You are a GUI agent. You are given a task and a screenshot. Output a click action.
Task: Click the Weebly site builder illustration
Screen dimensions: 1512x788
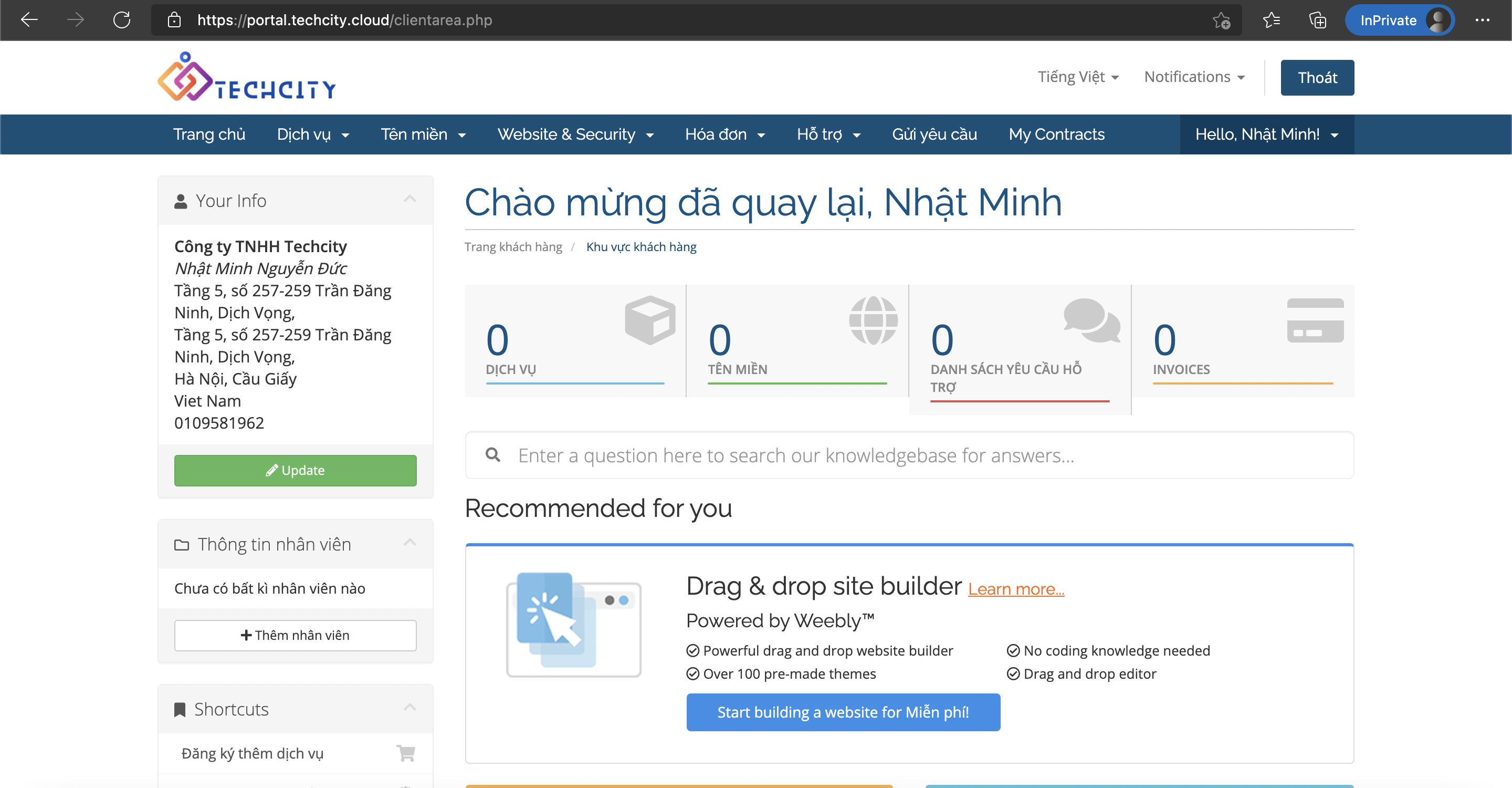[573, 625]
